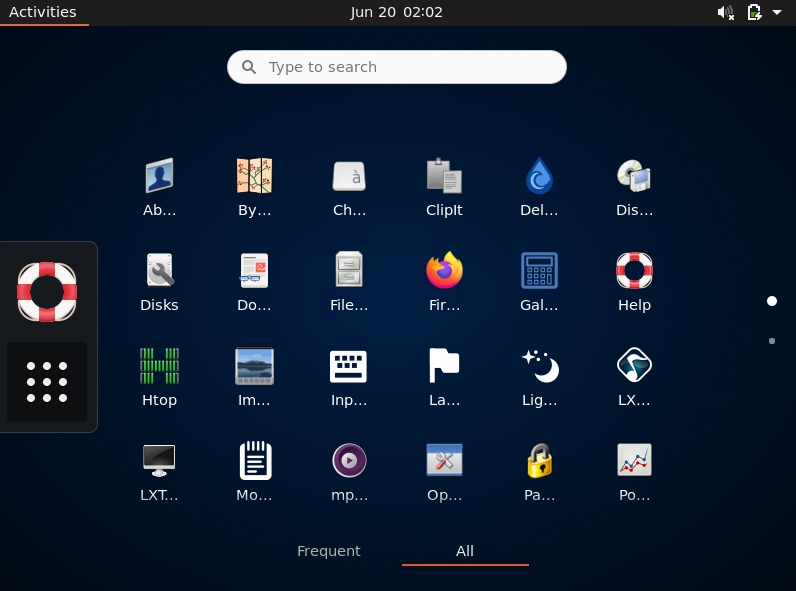The width and height of the screenshot is (796, 591).
Task: Open the date and time calendar menu
Action: coord(396,12)
